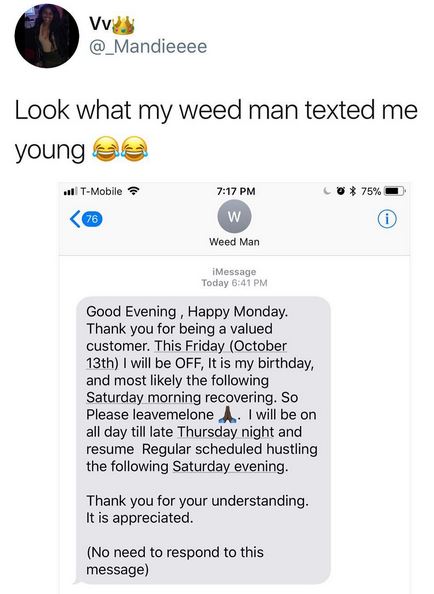The image size is (434, 594).
Task: Tap the underlined Thursday night text
Action: (x=225, y=432)
